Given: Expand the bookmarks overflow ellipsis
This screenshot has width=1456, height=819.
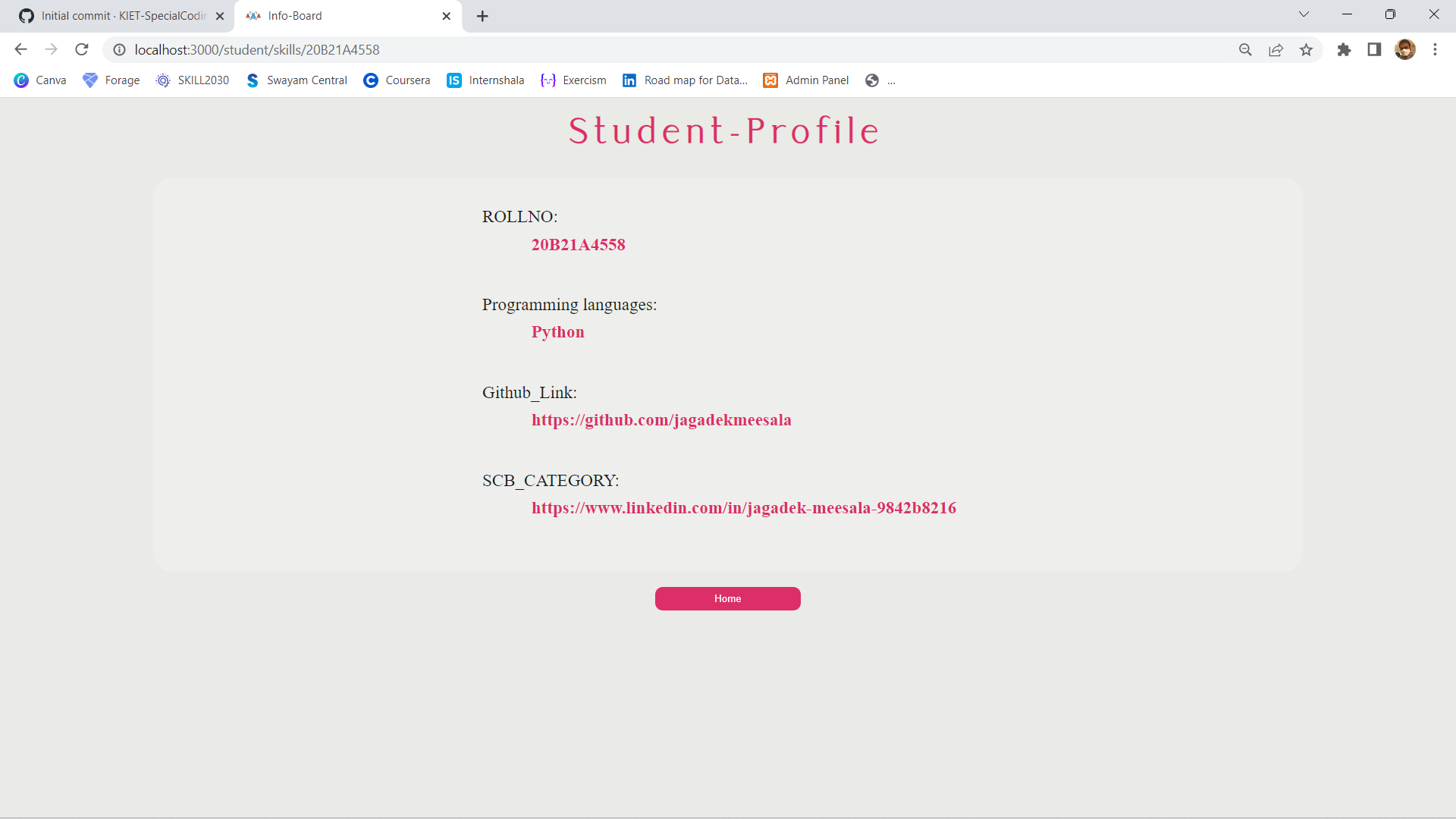Looking at the screenshot, I should click(892, 81).
